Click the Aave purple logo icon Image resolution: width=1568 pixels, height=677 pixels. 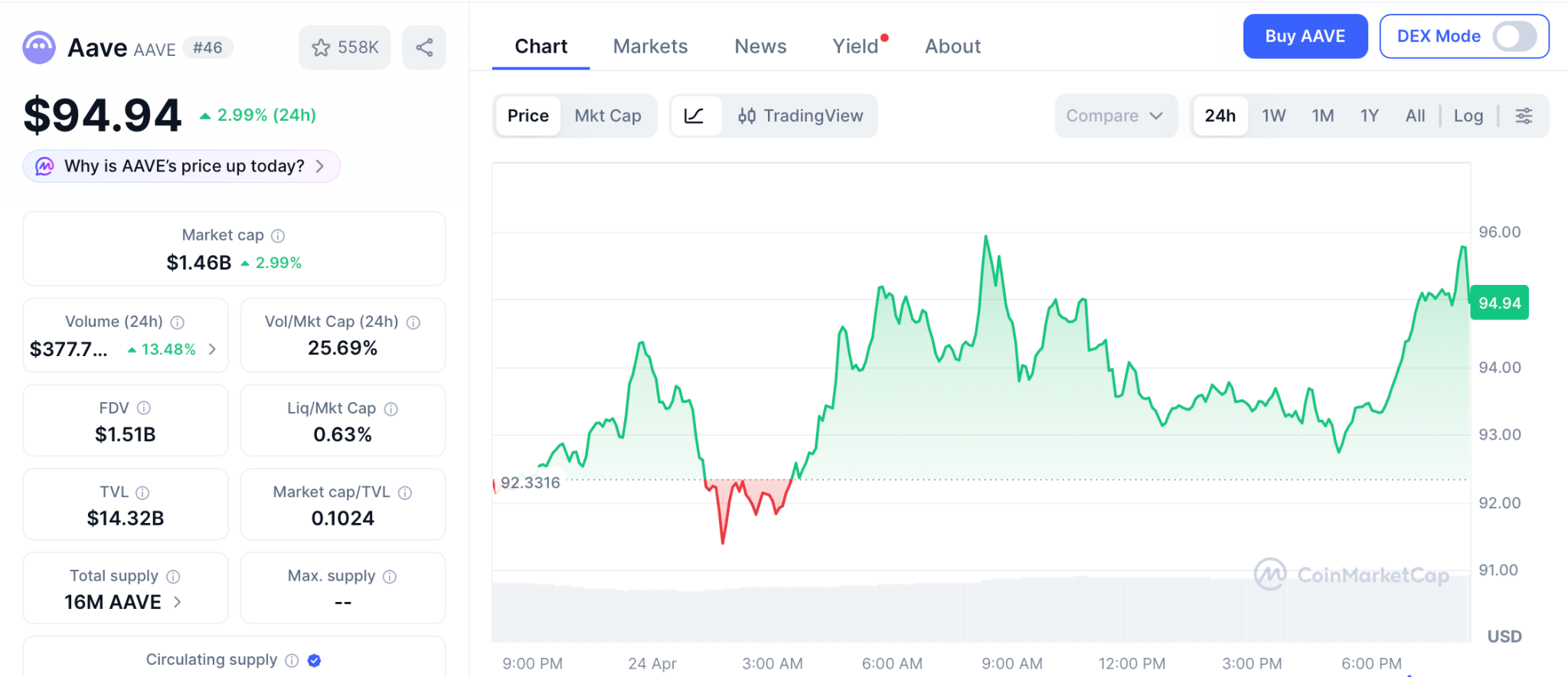(x=39, y=47)
